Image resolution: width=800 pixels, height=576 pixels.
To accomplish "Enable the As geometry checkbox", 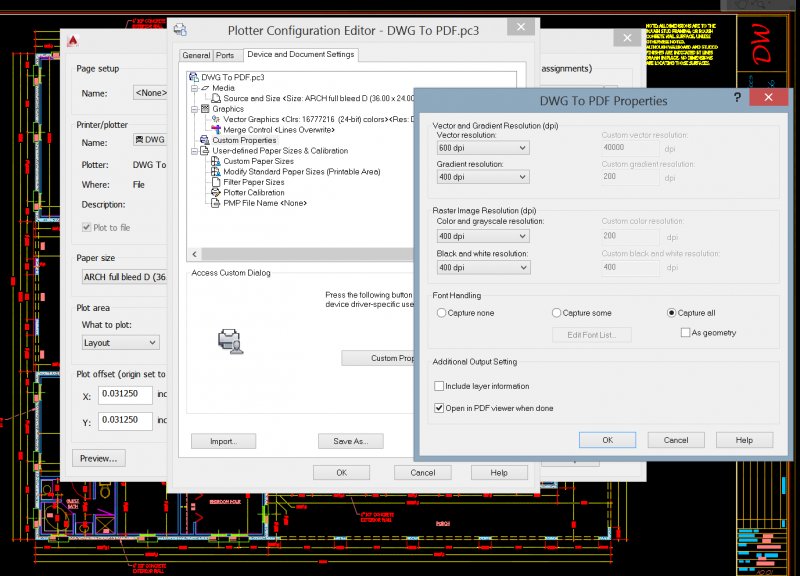I will coord(685,333).
